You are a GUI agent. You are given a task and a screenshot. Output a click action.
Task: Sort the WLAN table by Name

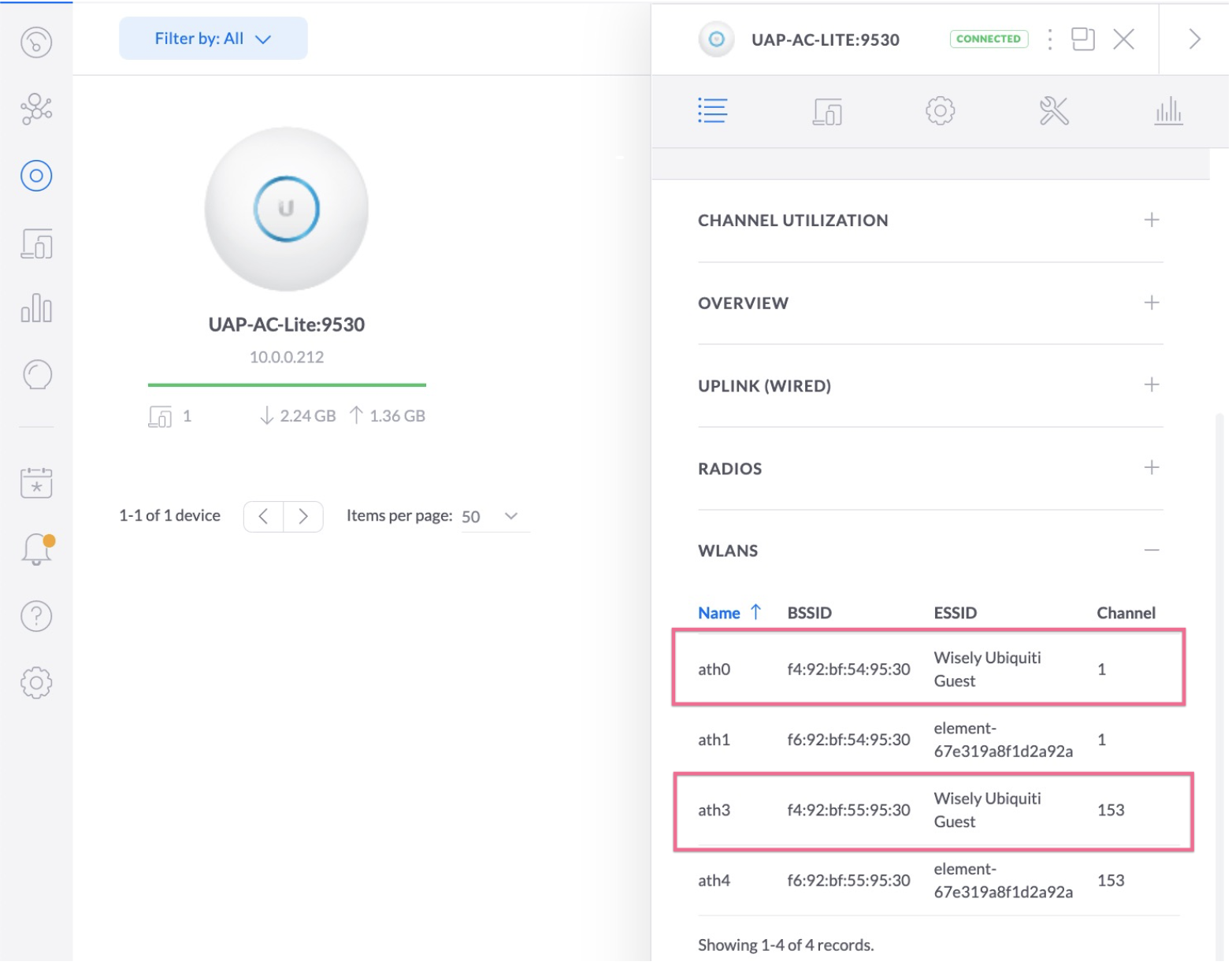[731, 614]
